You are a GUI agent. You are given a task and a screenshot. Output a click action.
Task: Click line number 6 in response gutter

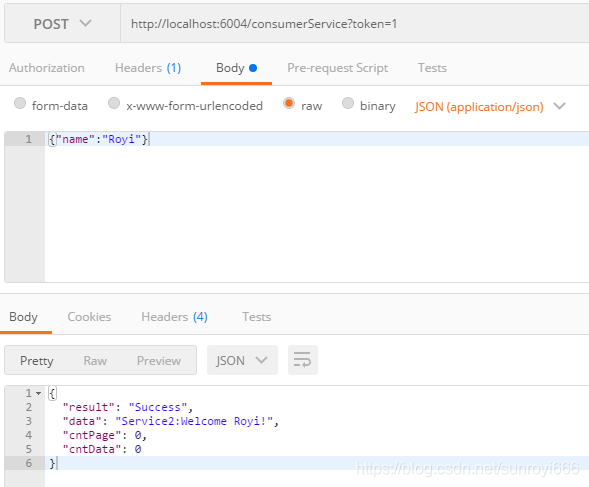29,463
